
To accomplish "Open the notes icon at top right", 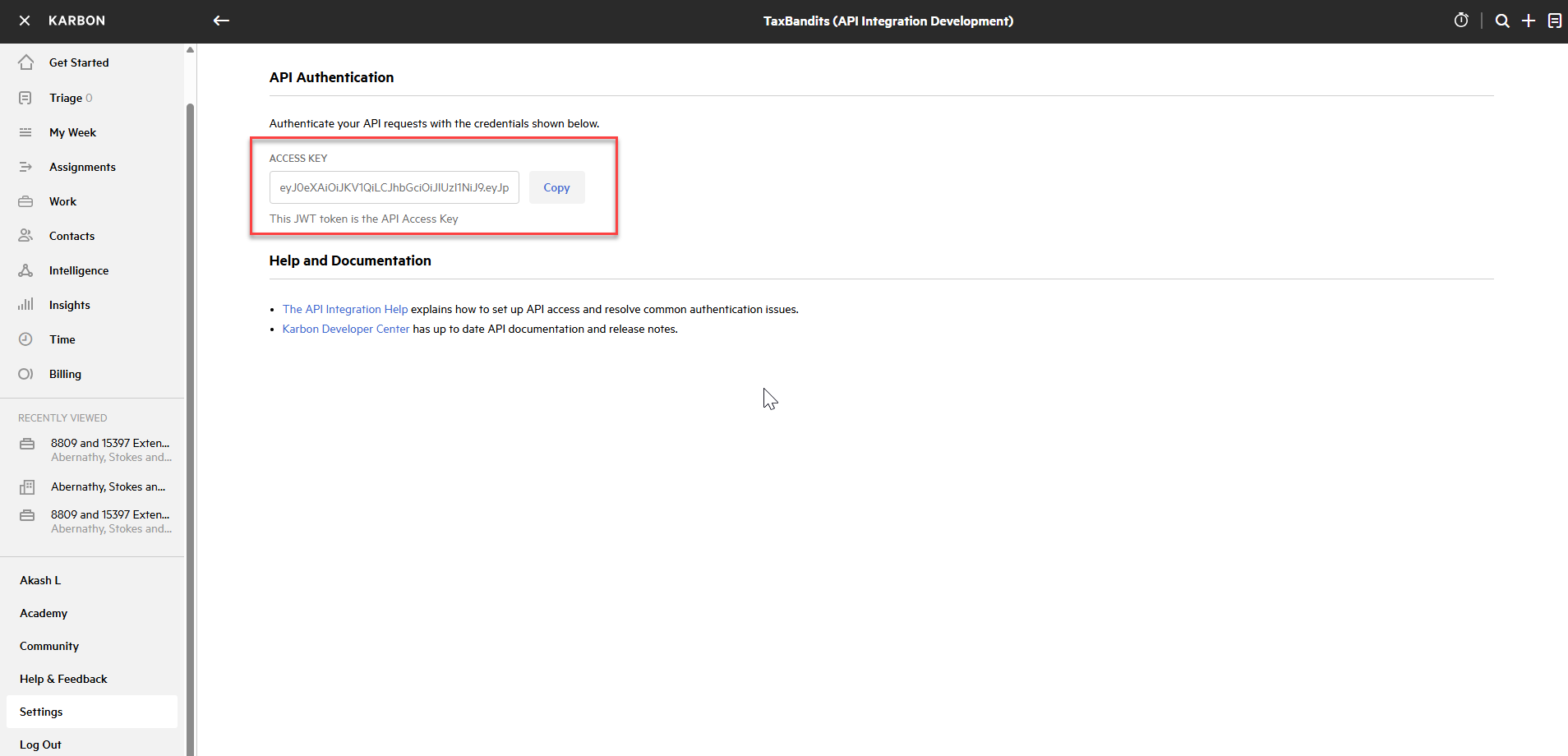I will click(1555, 21).
